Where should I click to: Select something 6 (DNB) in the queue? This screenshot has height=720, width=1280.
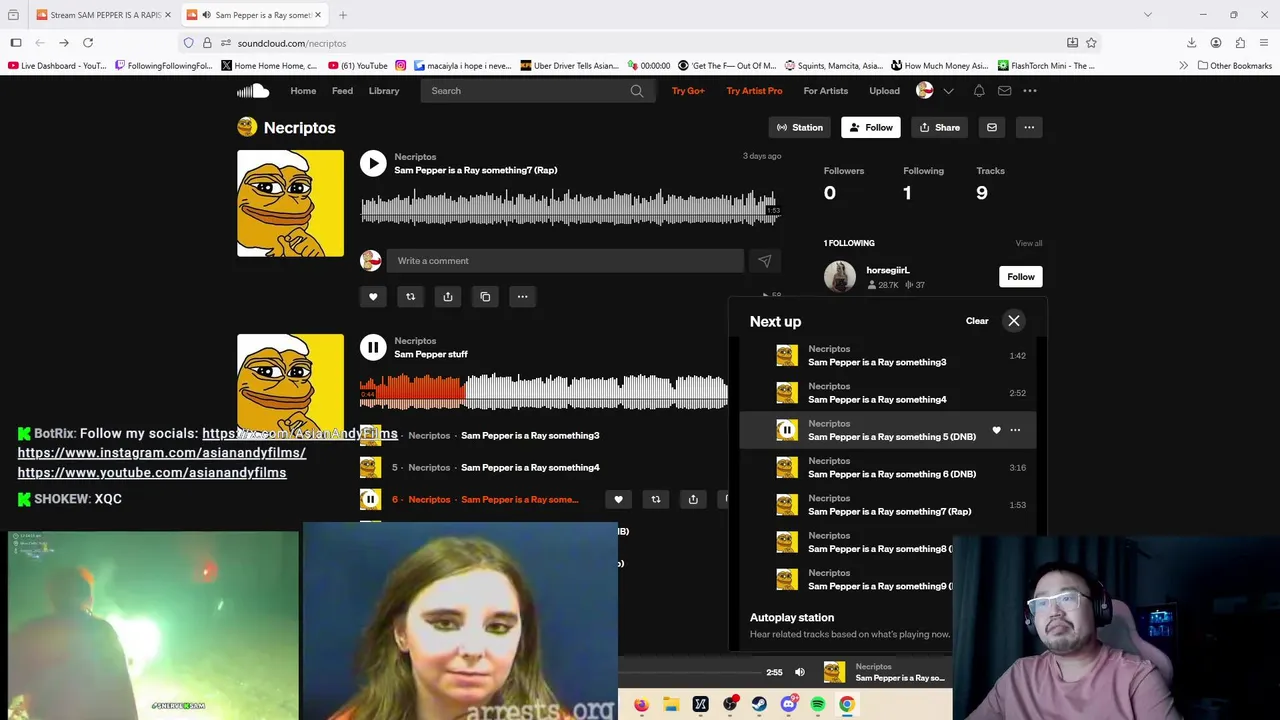pos(887,467)
